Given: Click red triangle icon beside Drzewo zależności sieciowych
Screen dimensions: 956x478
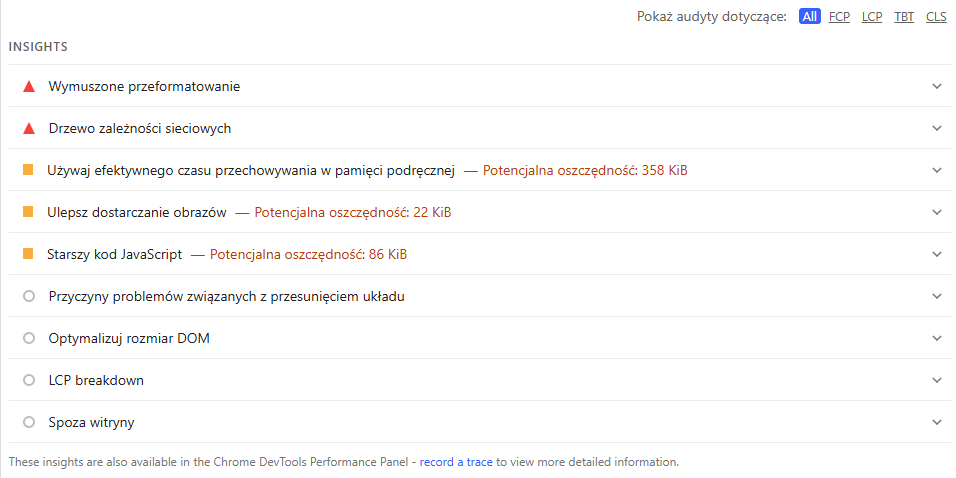Looking at the screenshot, I should (29, 129).
